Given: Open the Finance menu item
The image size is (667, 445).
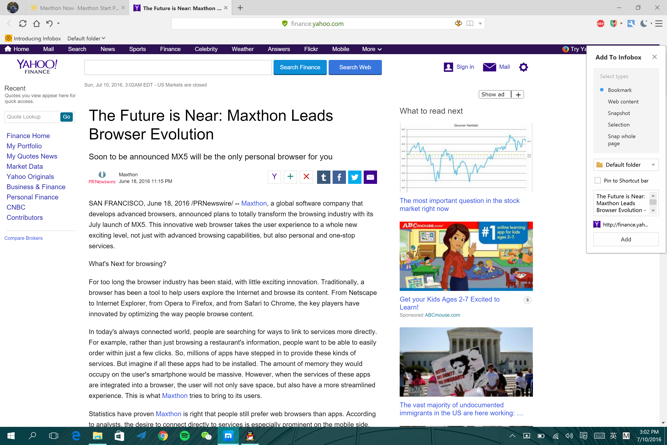Looking at the screenshot, I should 170,49.
